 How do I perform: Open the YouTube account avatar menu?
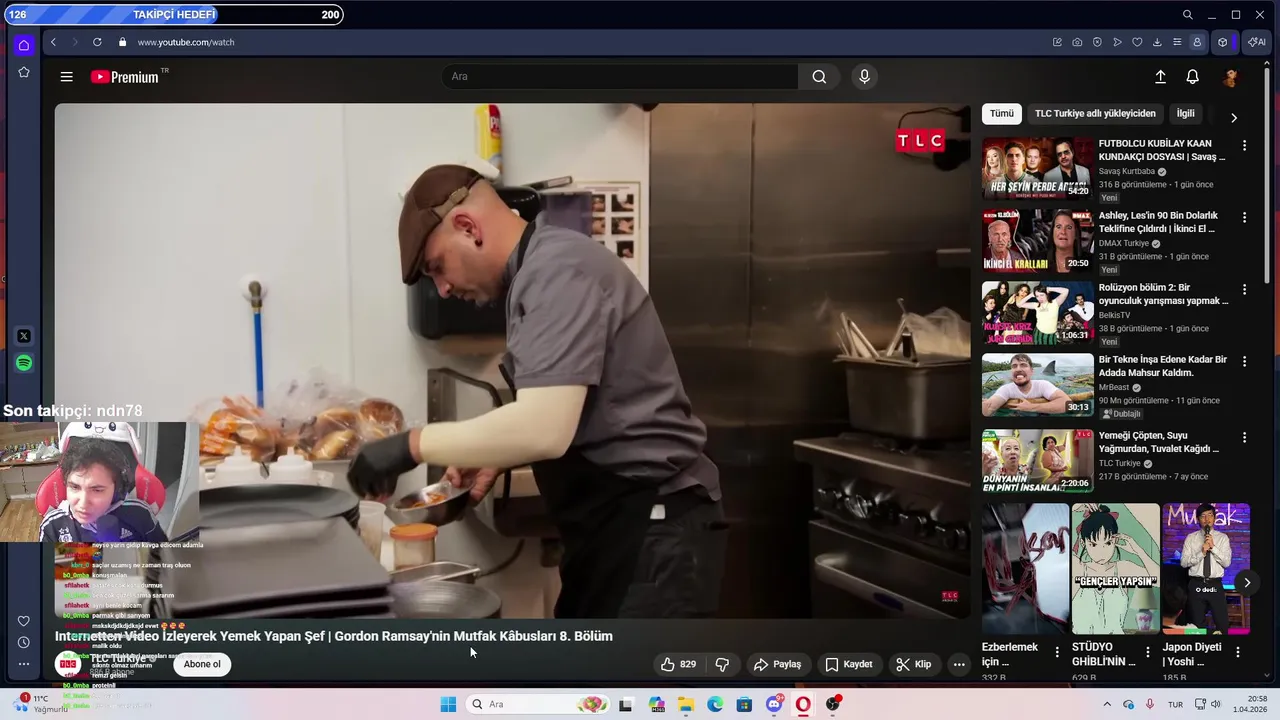(x=1231, y=77)
